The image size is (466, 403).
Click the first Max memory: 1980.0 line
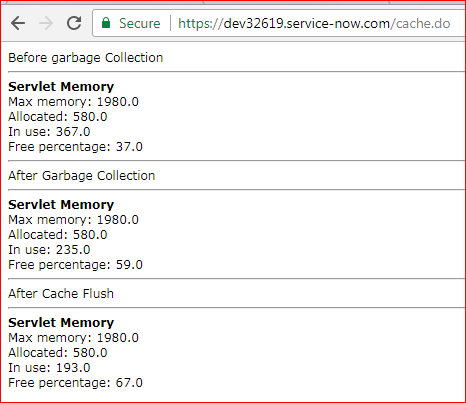pyautogui.click(x=73, y=102)
